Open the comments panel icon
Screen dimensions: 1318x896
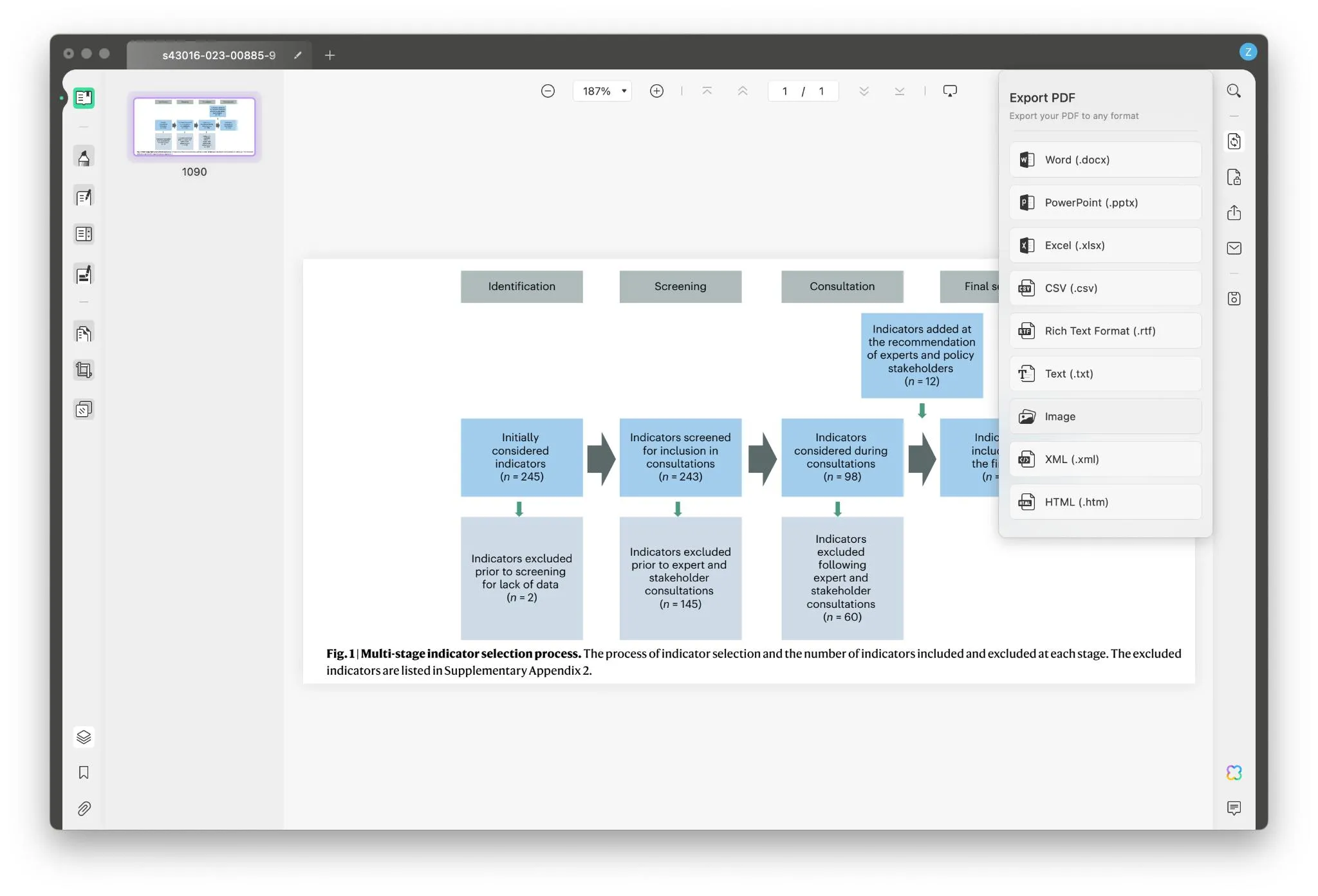tap(1234, 809)
